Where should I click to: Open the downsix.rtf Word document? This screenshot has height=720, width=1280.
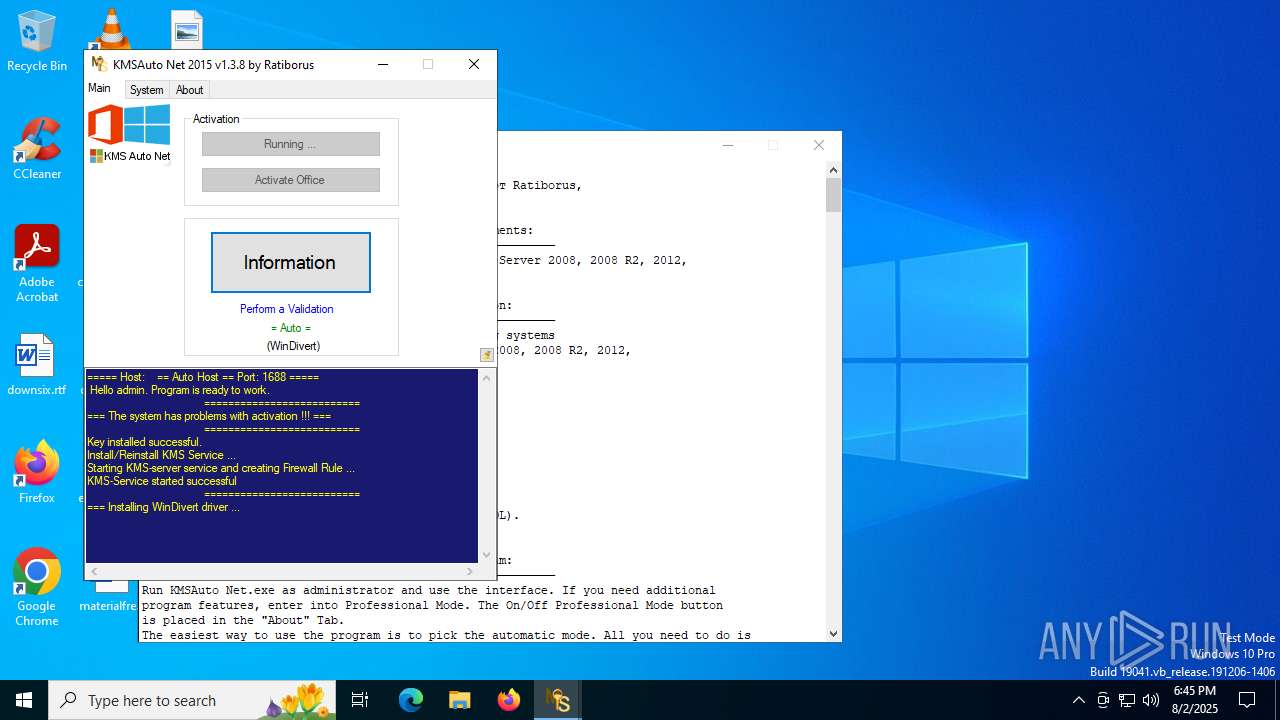pyautogui.click(x=37, y=365)
